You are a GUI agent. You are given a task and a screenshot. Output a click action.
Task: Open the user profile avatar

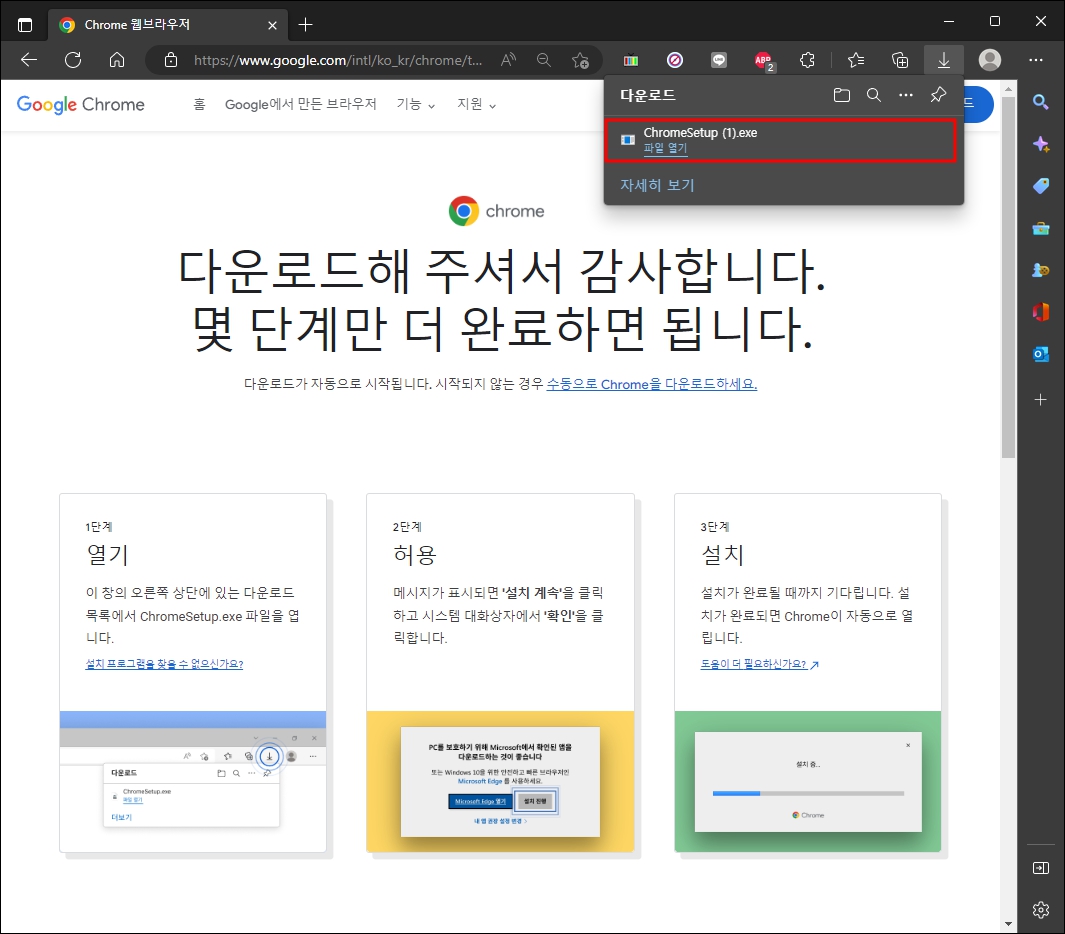pos(990,60)
